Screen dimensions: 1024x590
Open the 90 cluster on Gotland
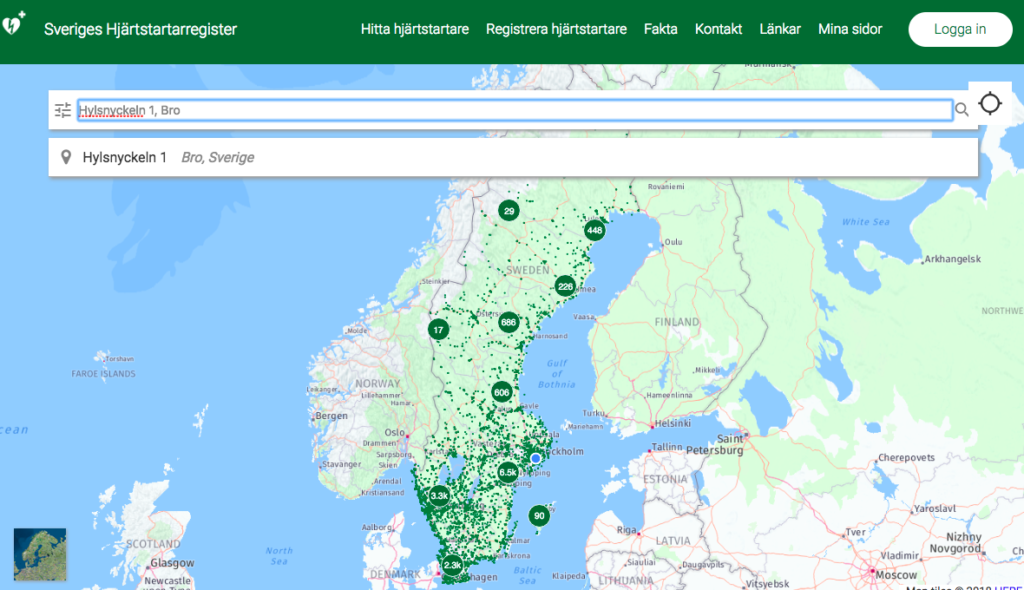coord(539,515)
